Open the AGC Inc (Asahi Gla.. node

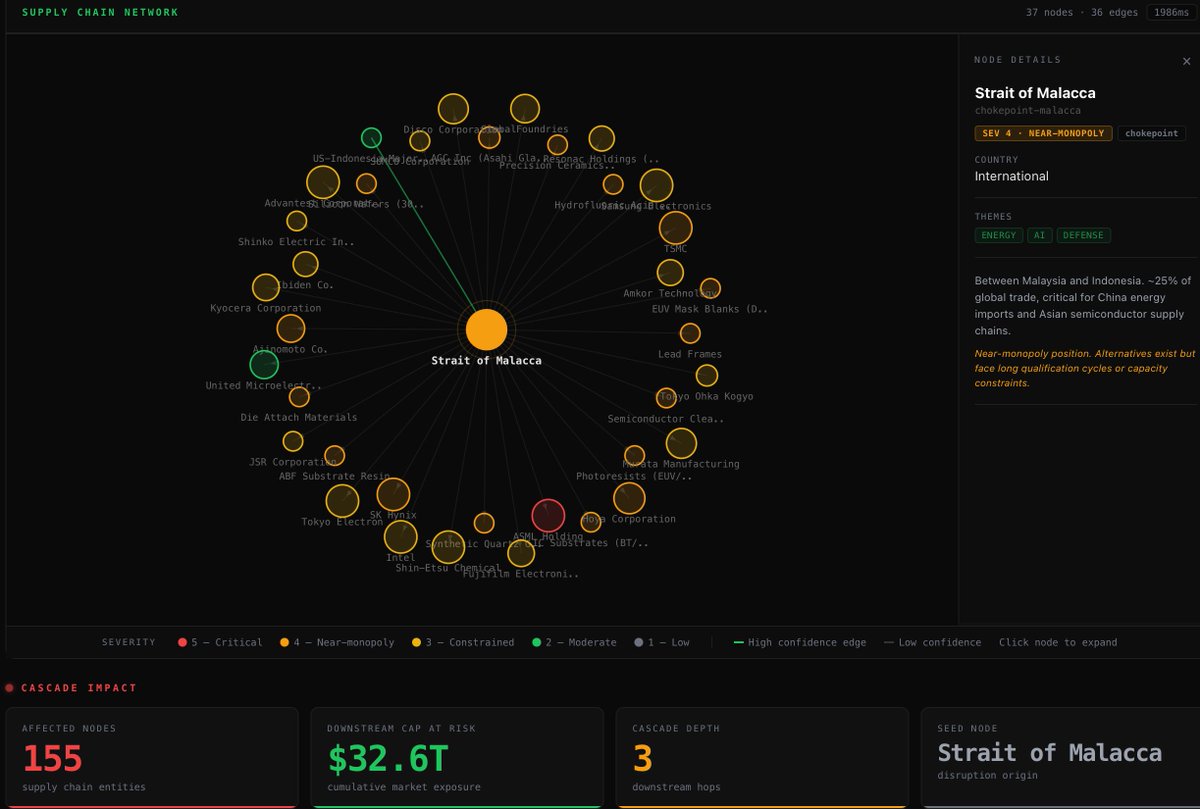click(x=489, y=138)
